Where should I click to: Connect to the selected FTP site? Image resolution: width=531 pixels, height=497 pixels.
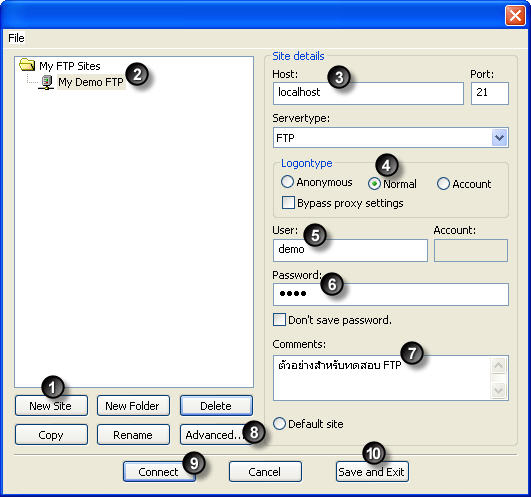pyautogui.click(x=159, y=471)
